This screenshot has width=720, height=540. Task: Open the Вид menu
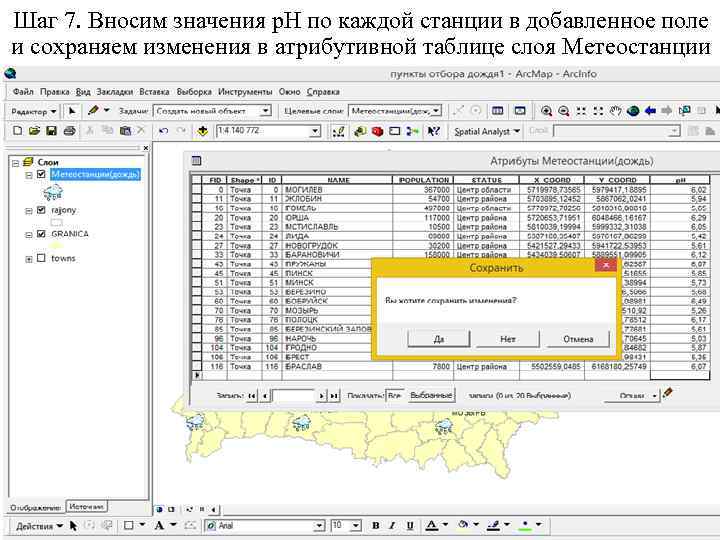pyautogui.click(x=83, y=92)
